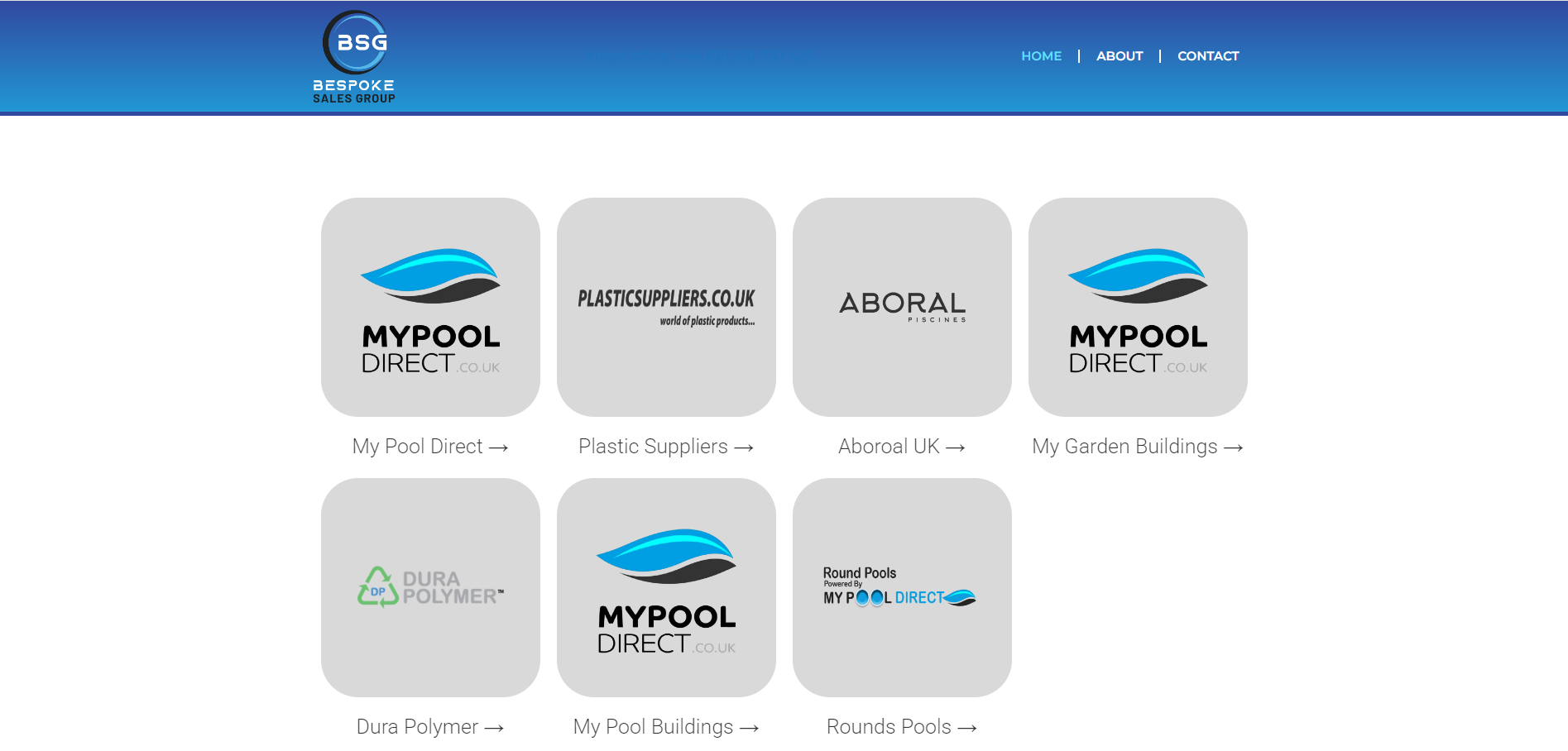The height and width of the screenshot is (751, 1568).
Task: Follow the My Pool Direct text link
Action: coord(429,447)
